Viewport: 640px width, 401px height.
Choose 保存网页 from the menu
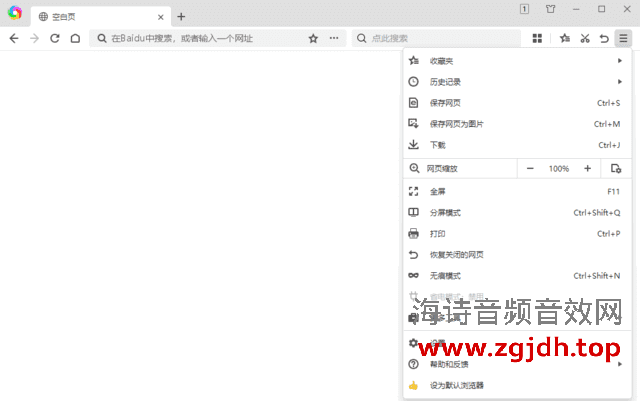coord(517,103)
